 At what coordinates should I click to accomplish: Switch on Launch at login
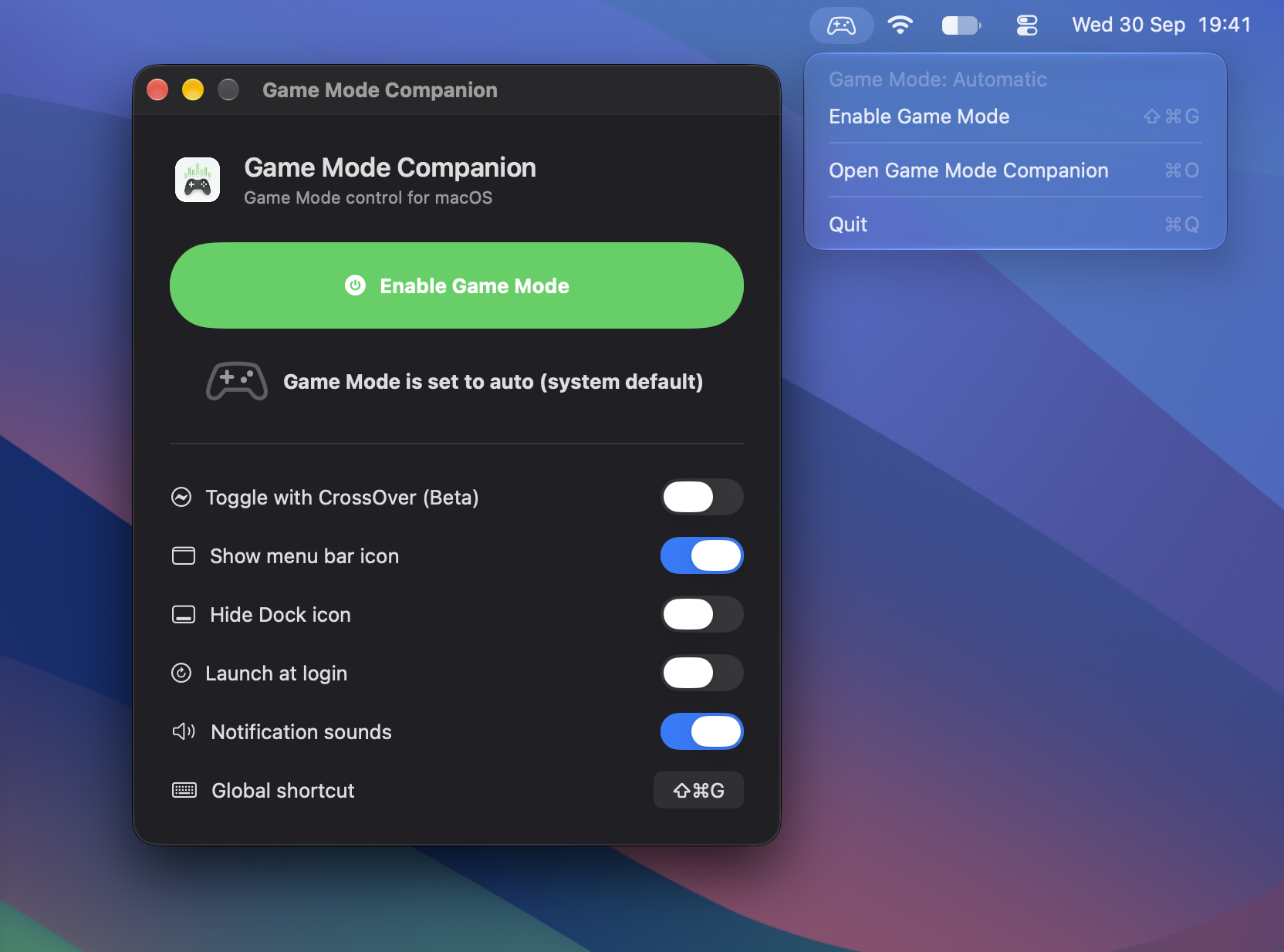[702, 673]
